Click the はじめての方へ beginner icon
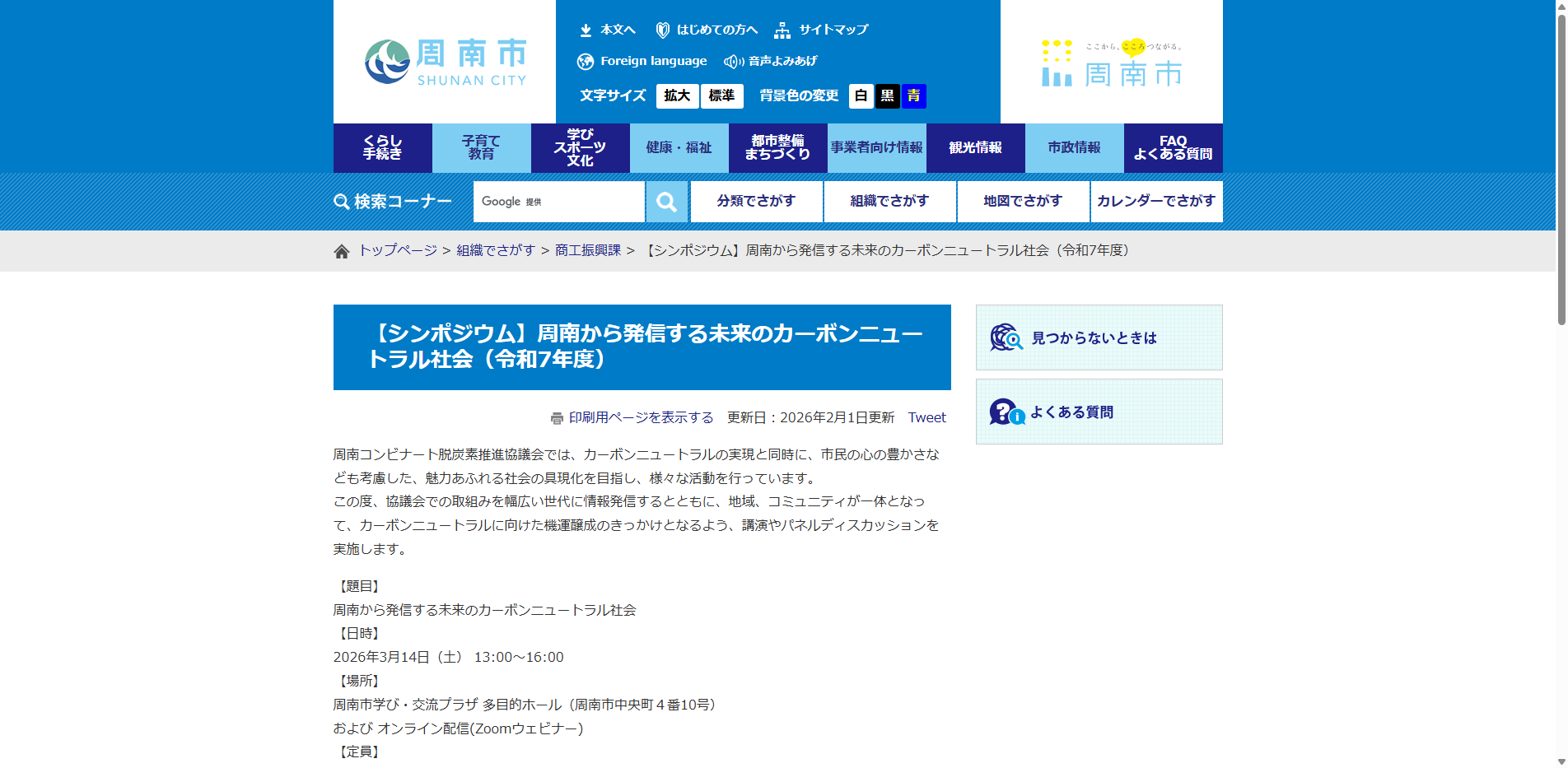 coord(662,30)
